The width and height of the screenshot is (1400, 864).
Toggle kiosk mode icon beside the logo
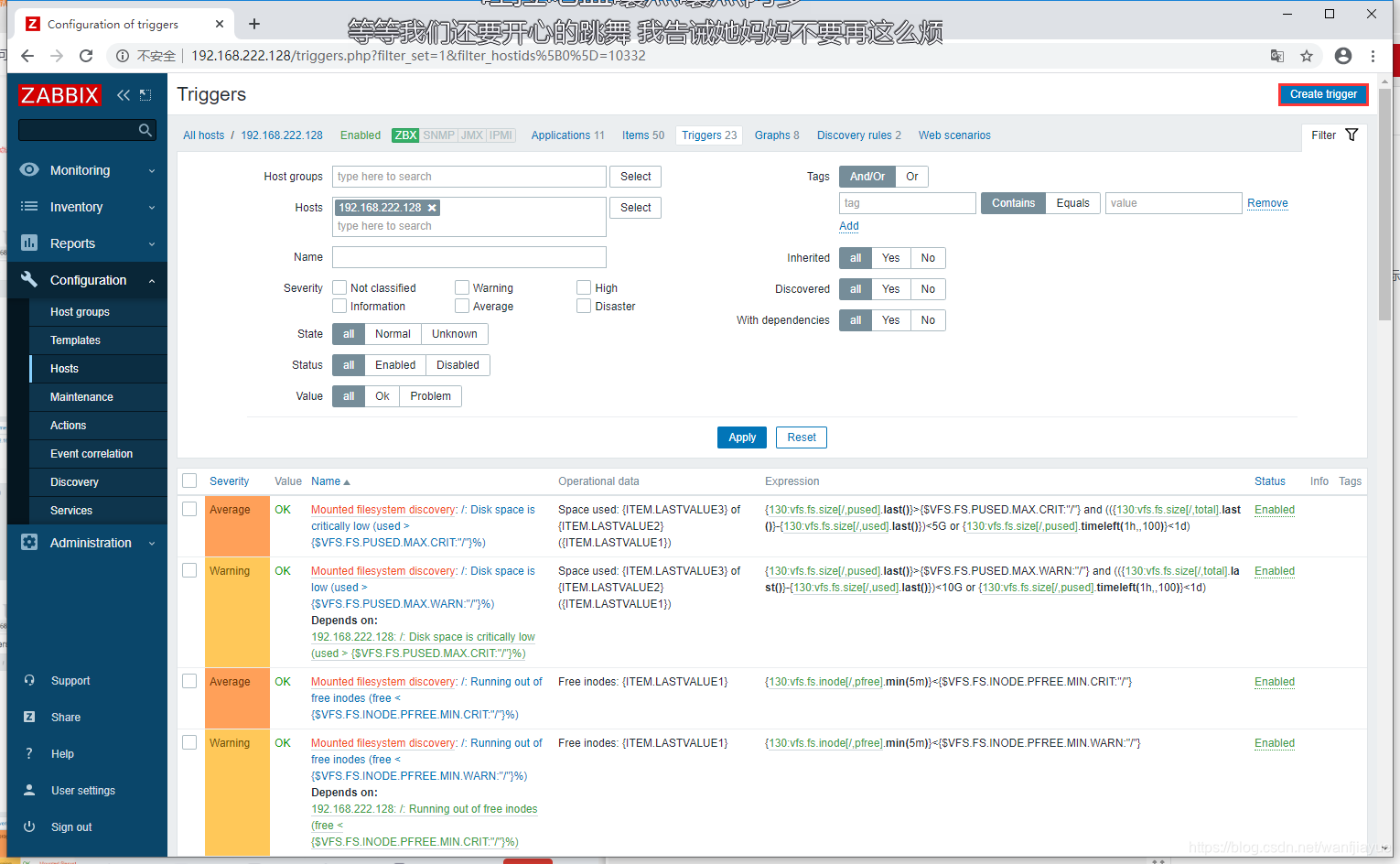point(145,95)
